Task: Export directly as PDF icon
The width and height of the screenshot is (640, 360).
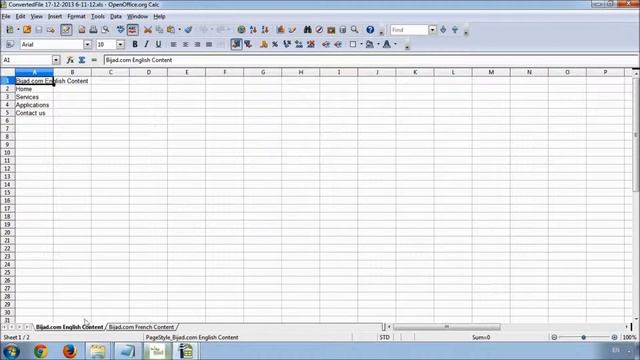Action: coord(82,30)
